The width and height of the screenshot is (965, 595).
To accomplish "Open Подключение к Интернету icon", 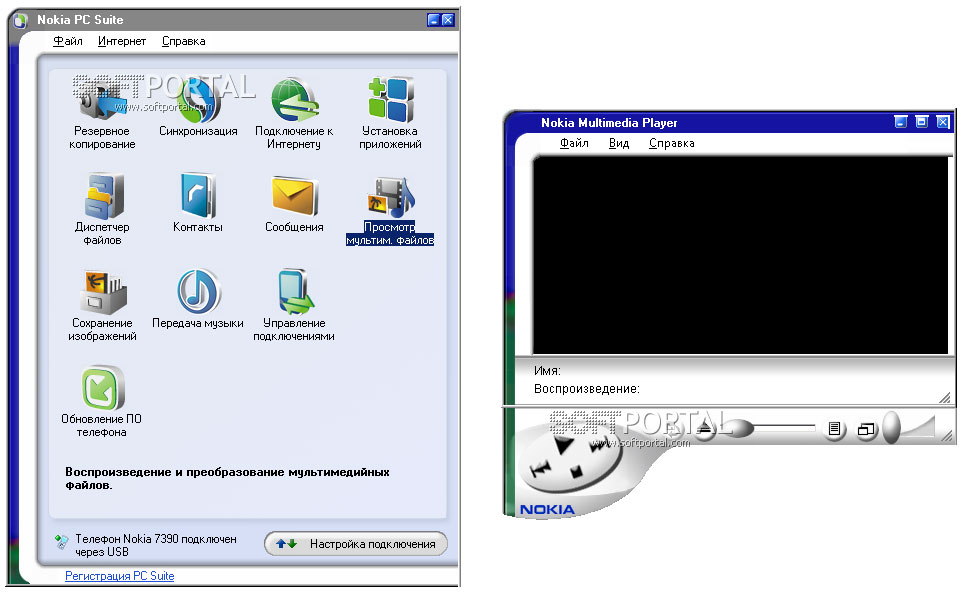I will (x=294, y=100).
